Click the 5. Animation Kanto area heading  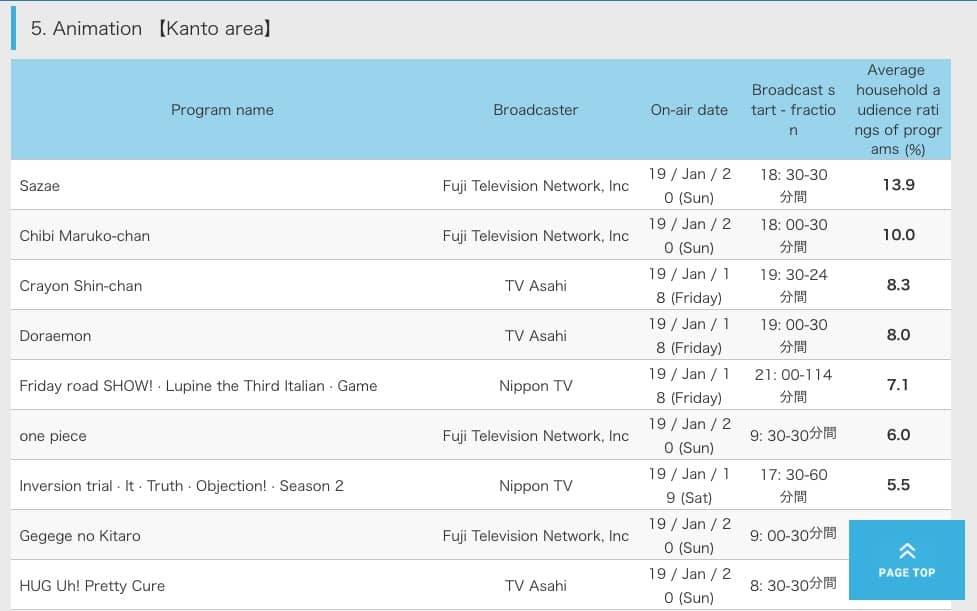(x=151, y=29)
